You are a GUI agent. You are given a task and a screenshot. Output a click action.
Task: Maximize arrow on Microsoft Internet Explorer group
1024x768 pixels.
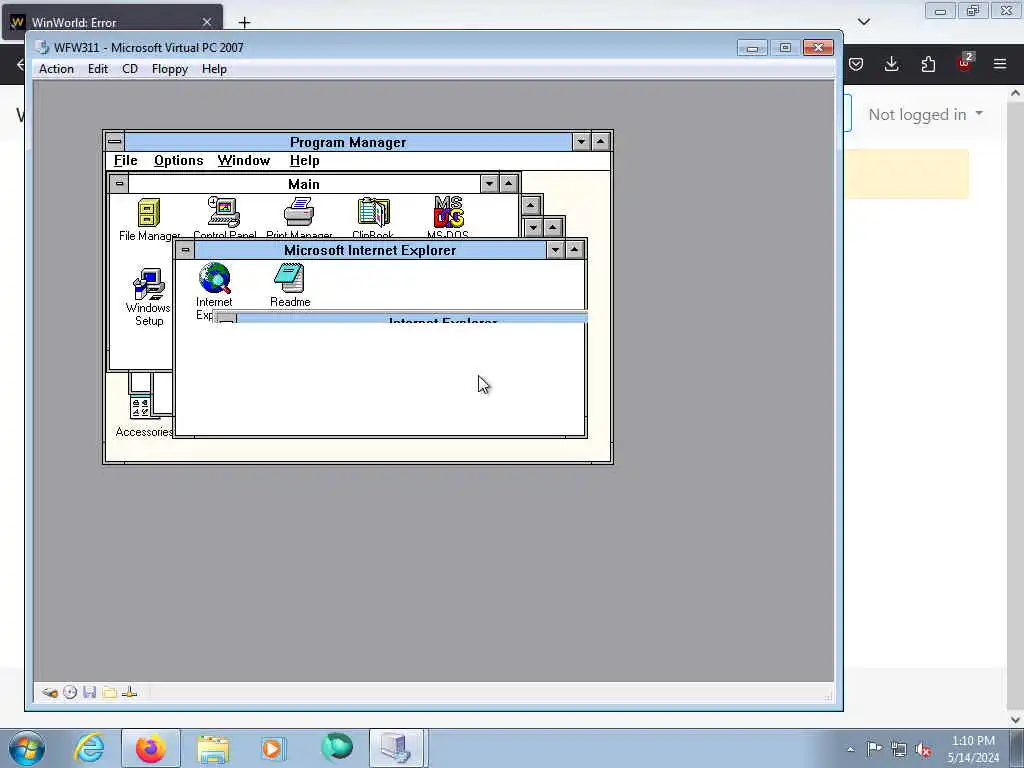click(x=574, y=249)
